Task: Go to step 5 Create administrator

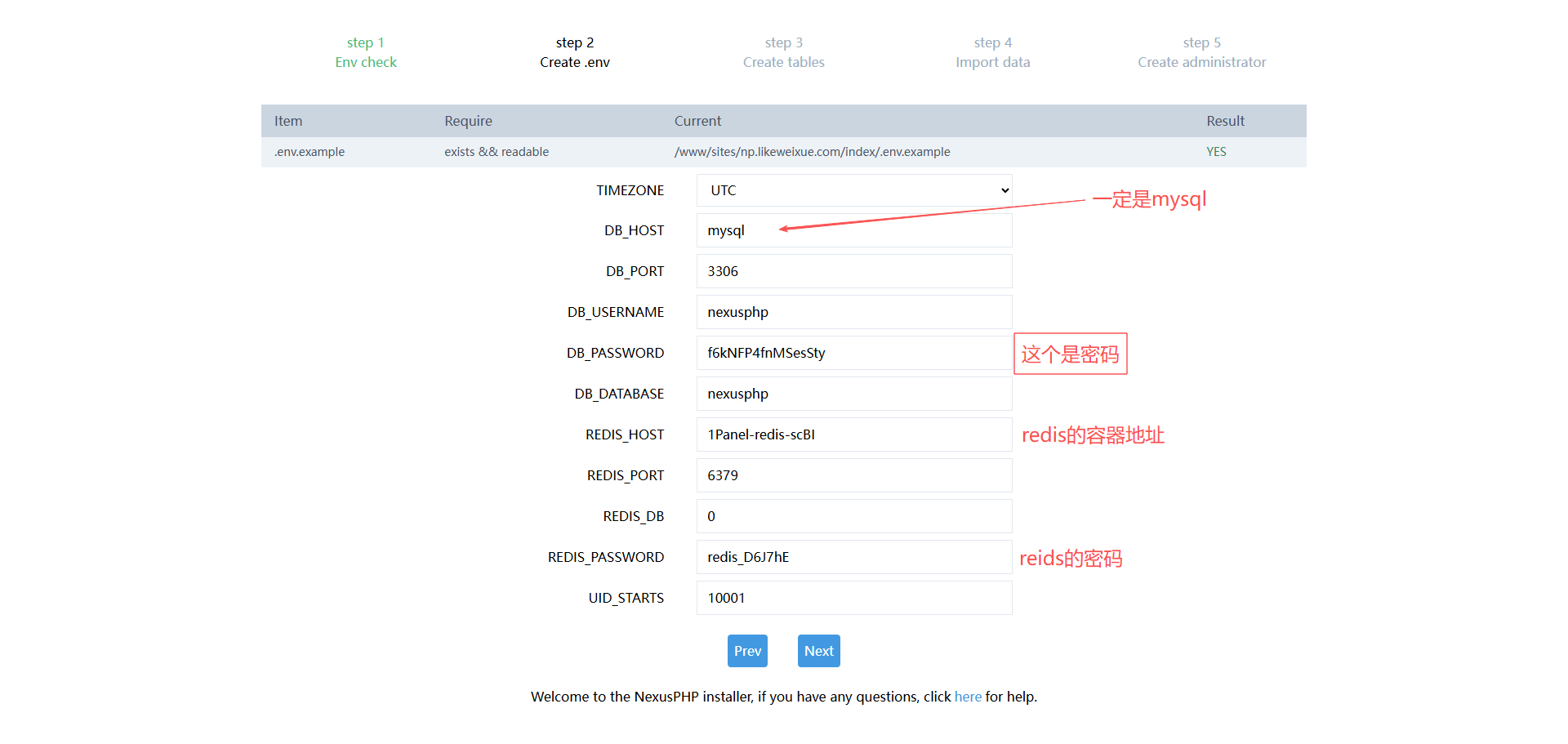Action: pos(1202,52)
